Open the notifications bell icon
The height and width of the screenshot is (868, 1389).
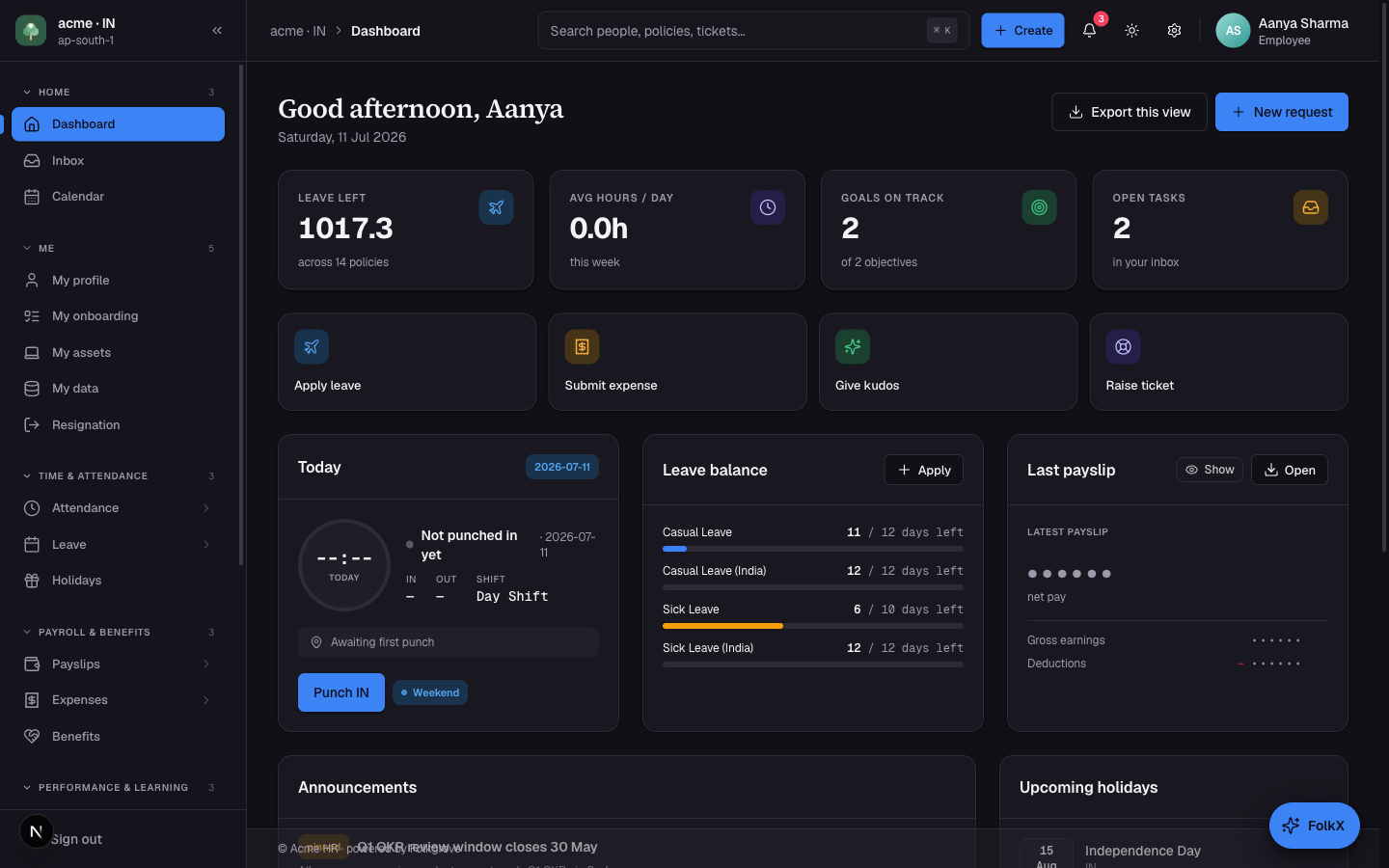click(x=1089, y=30)
